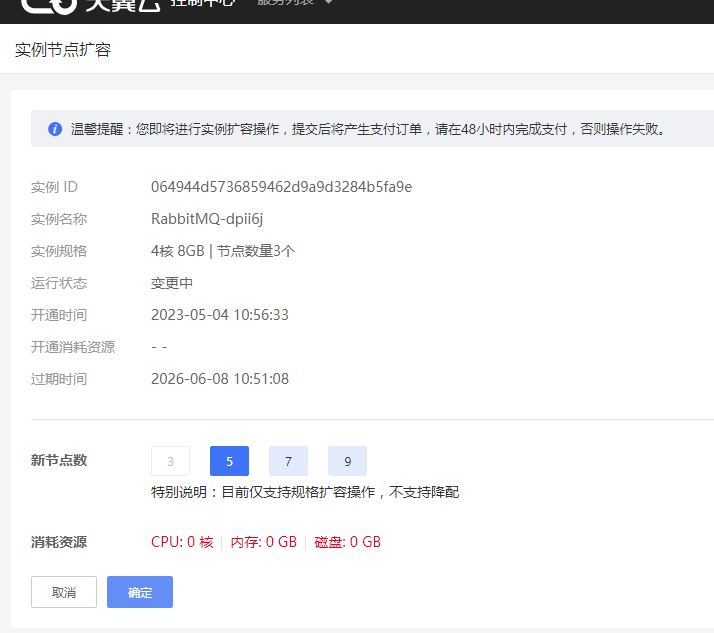This screenshot has height=633, width=714.
Task: Click the 内存: 0 GB resource text
Action: click(x=264, y=542)
